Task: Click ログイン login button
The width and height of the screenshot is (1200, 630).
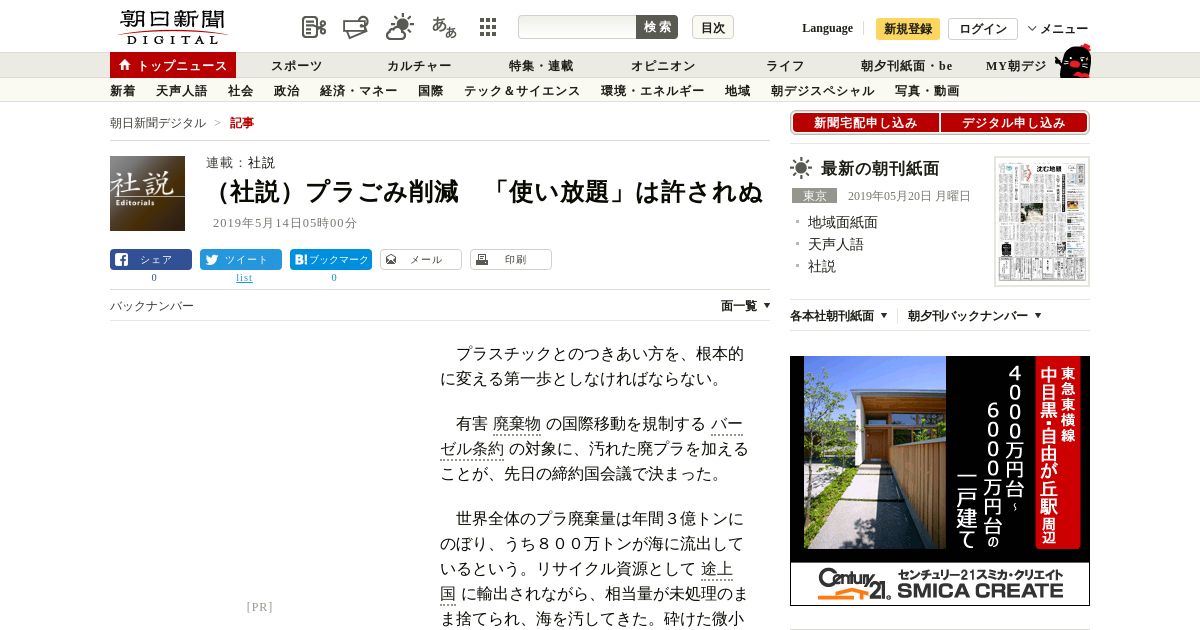Action: [983, 29]
